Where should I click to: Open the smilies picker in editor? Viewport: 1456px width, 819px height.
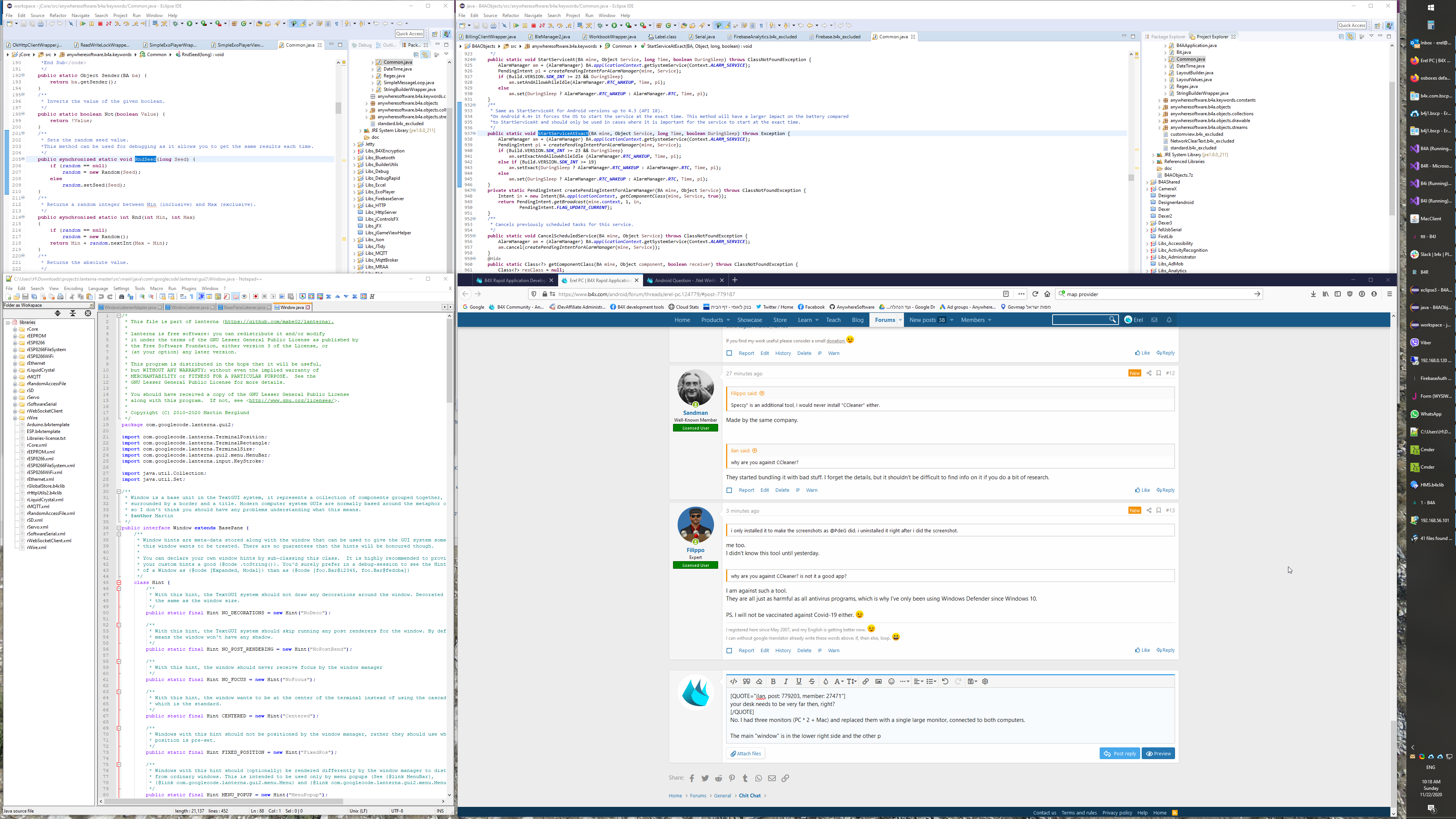[x=891, y=682]
